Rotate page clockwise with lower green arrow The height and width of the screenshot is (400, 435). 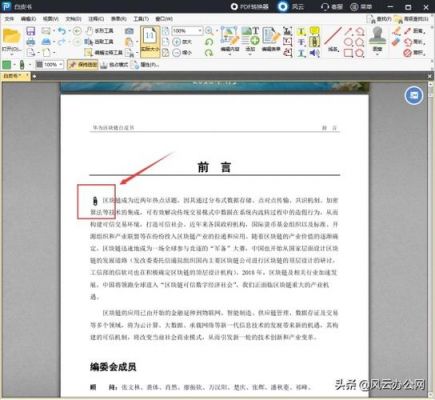pos(209,53)
